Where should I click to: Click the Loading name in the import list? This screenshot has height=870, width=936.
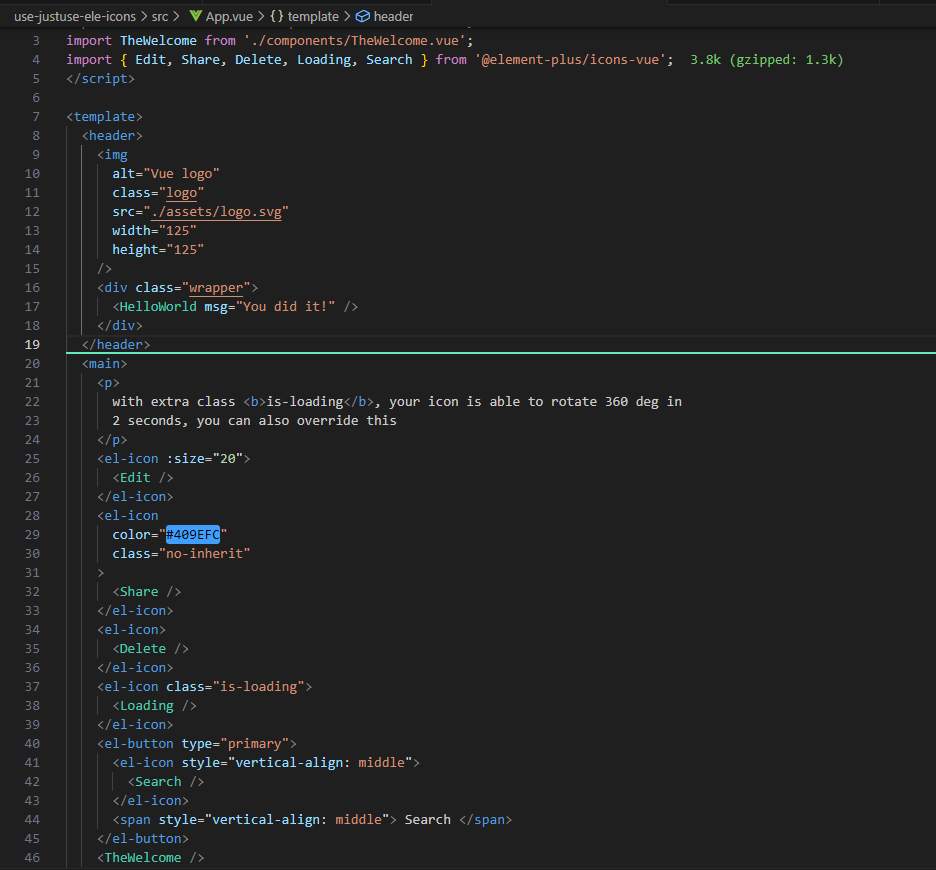coord(324,60)
